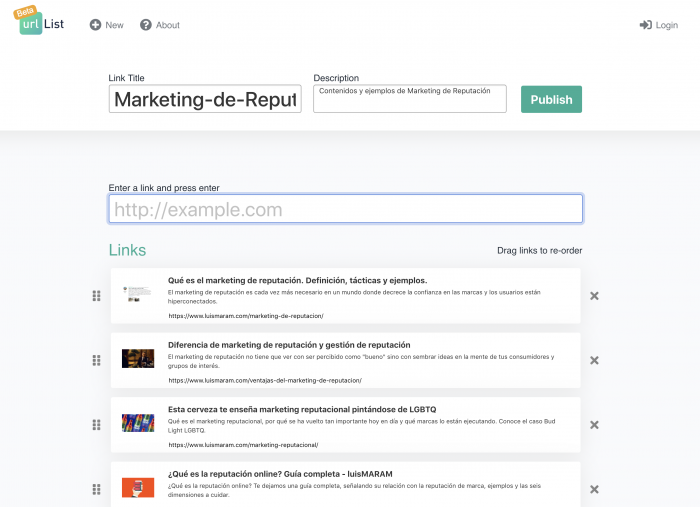Remove the 'Qué es el marketing de reputación' link
The image size is (700, 507).
coord(594,296)
